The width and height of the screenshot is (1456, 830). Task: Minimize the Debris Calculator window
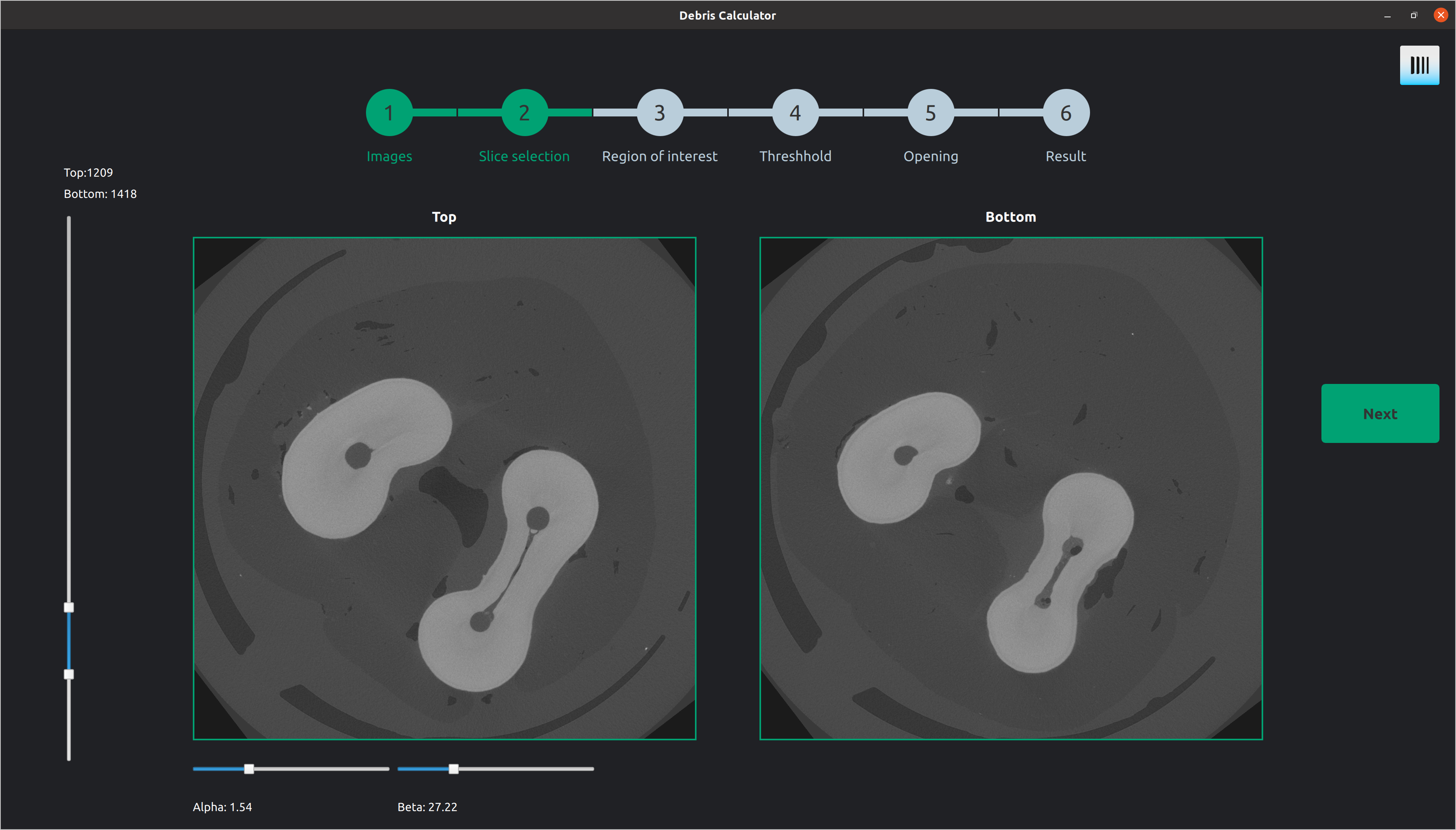tap(1387, 15)
